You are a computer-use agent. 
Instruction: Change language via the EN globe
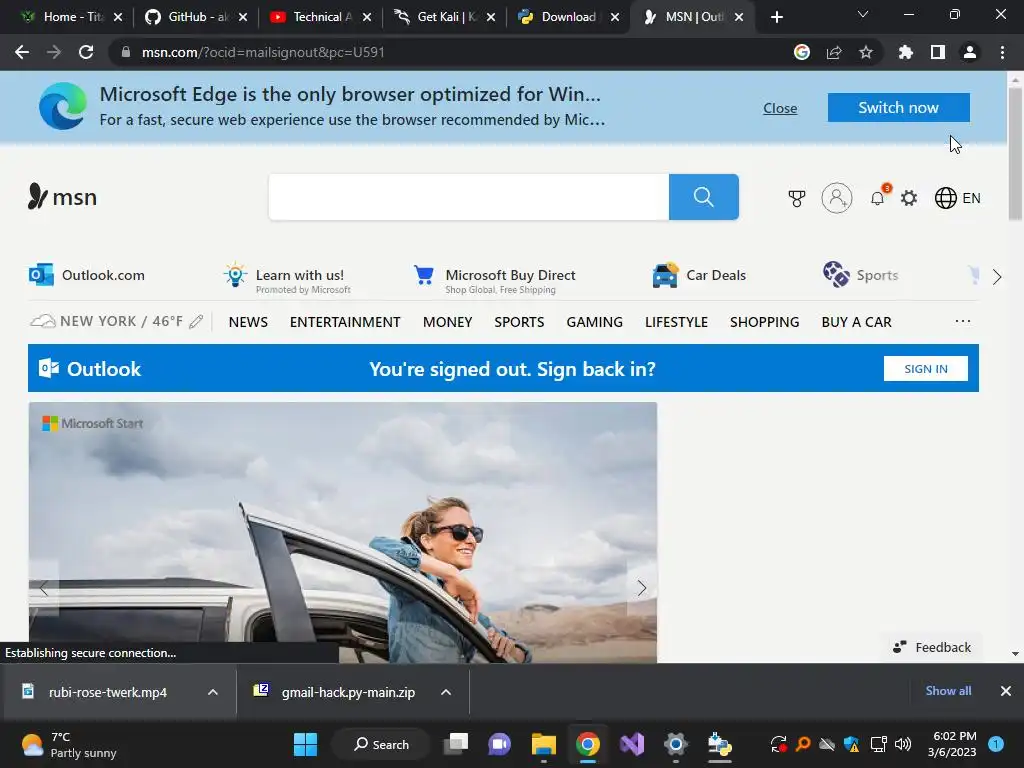point(957,198)
